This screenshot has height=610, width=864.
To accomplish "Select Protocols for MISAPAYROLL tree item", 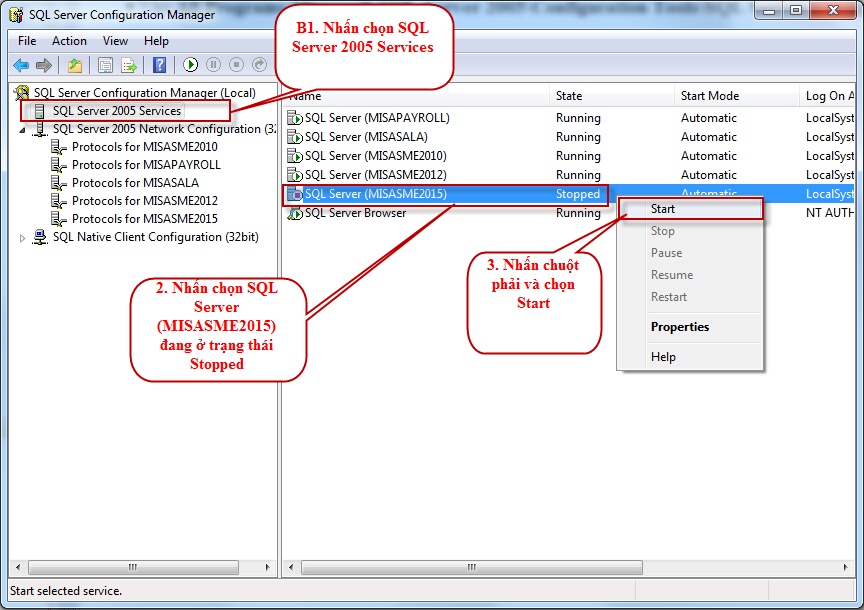I will pyautogui.click(x=146, y=165).
